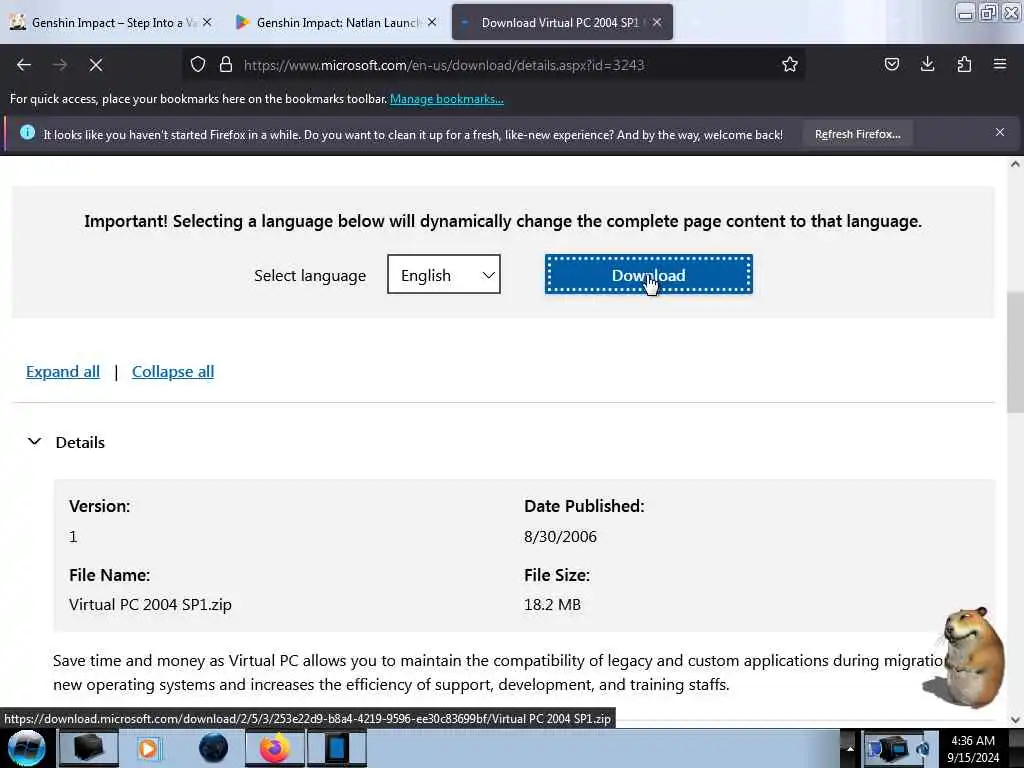Viewport: 1024px width, 768px height.
Task: Click the taskbar clock showing 4:36 AM
Action: coord(973,749)
